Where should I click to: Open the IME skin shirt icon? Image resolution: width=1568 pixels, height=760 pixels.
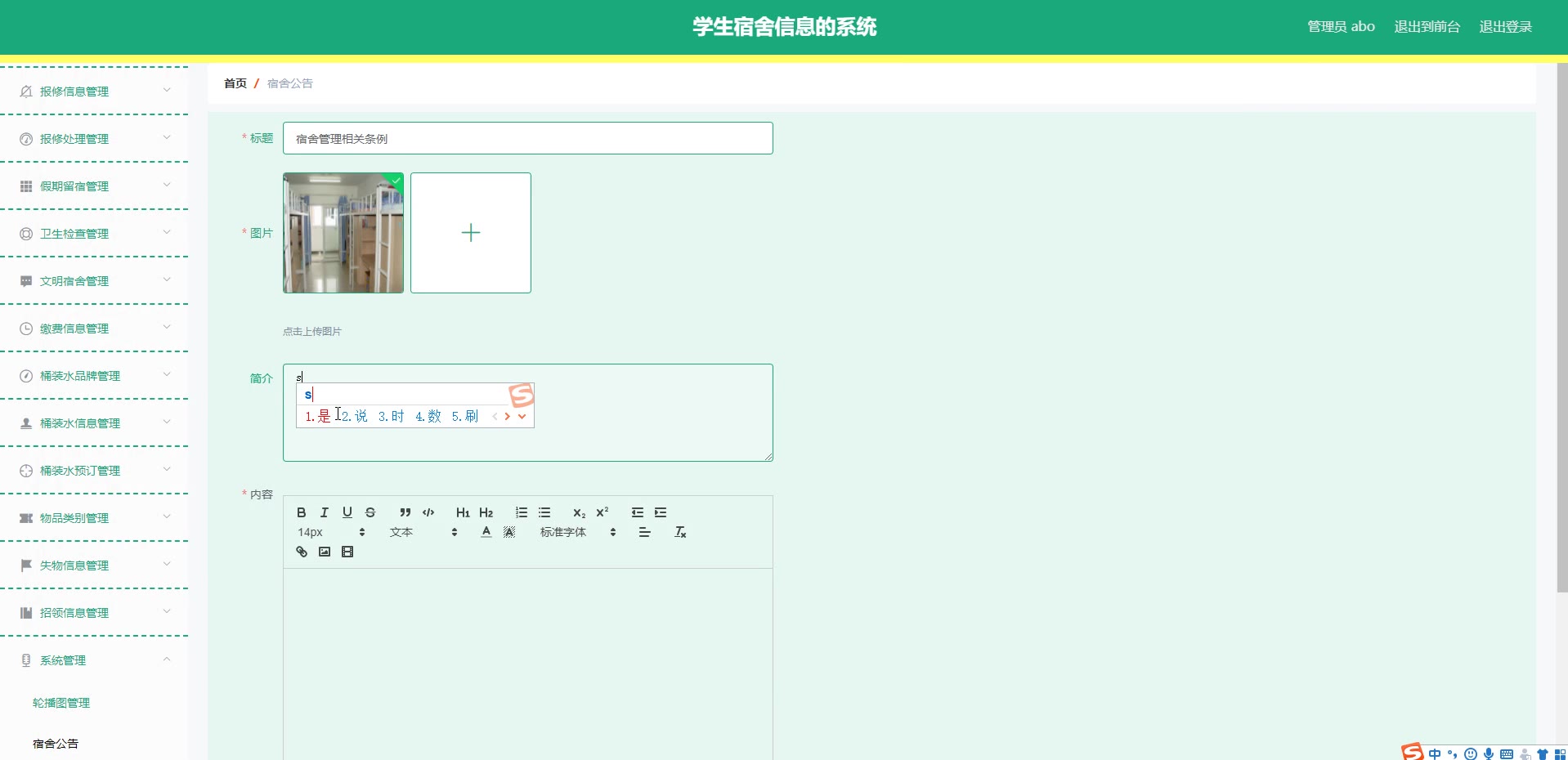click(x=1543, y=753)
